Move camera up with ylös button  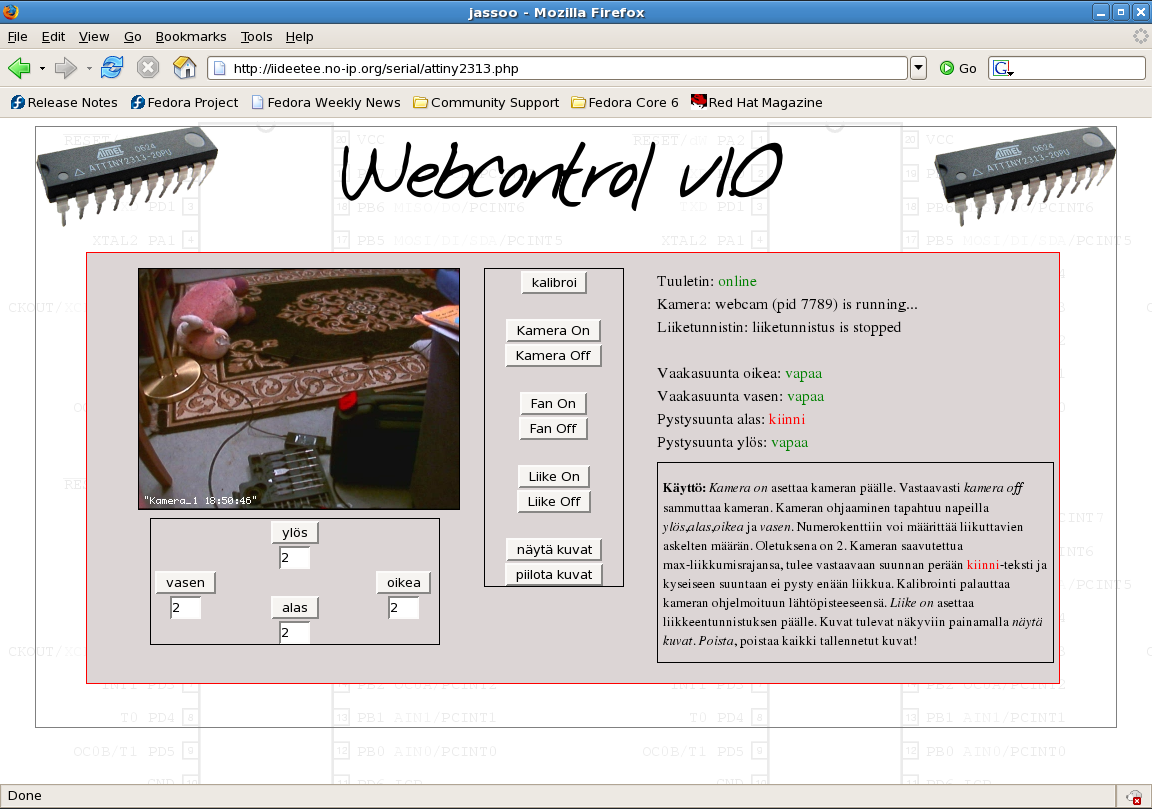(295, 533)
